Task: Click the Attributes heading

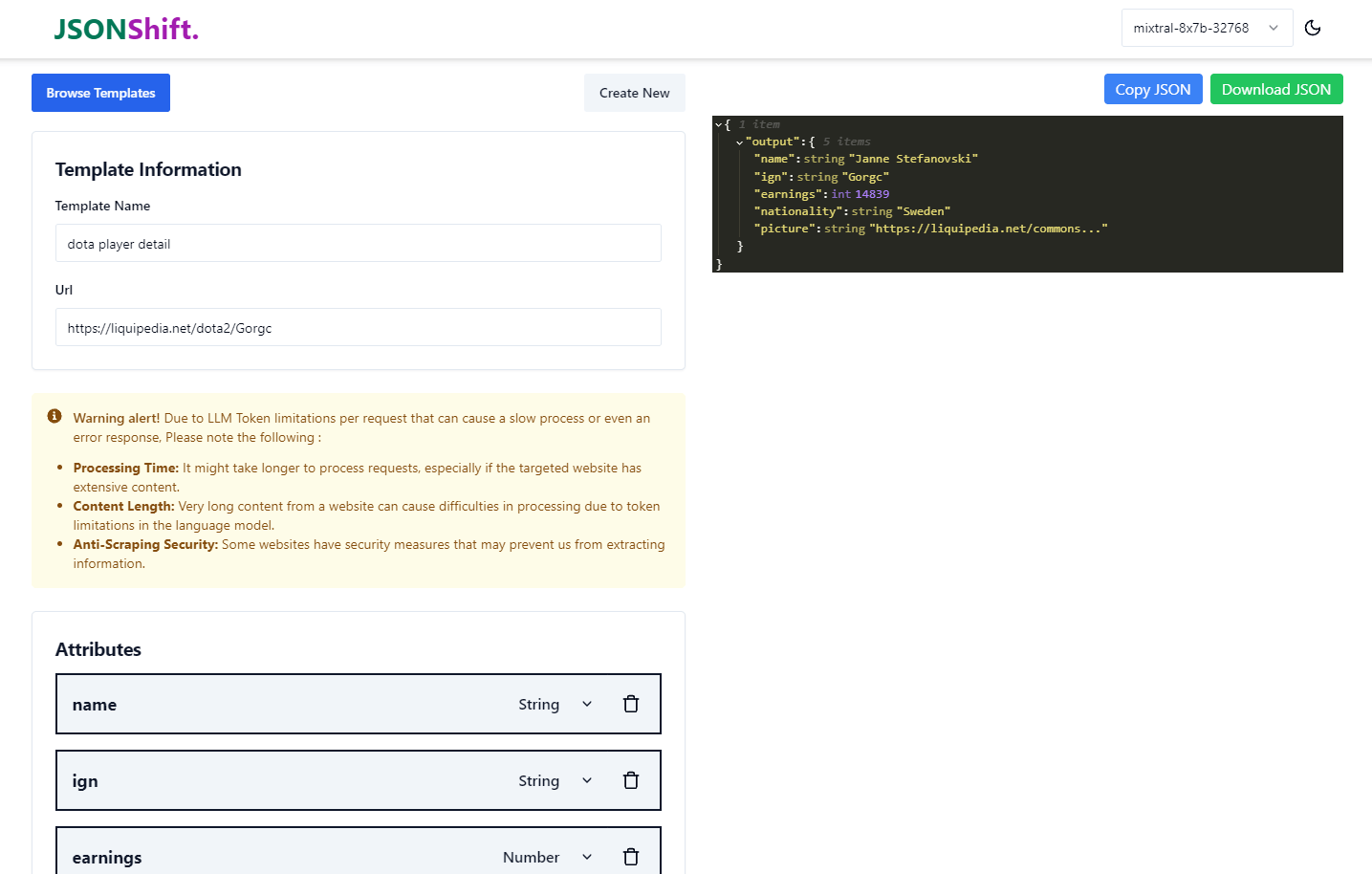Action: coord(98,649)
